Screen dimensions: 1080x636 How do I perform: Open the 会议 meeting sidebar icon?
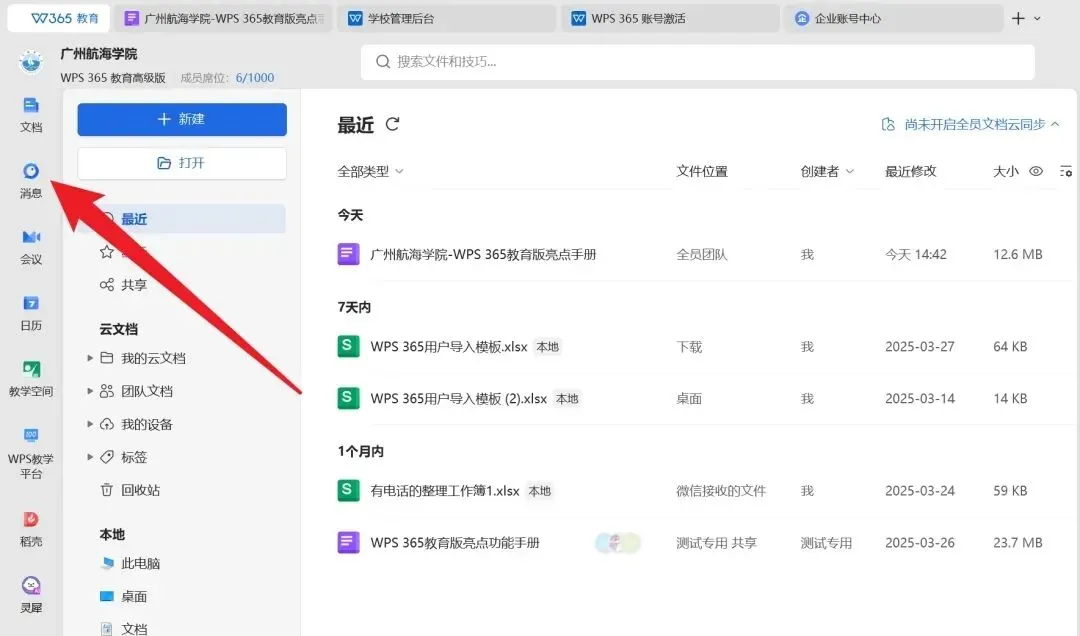pyautogui.click(x=31, y=247)
